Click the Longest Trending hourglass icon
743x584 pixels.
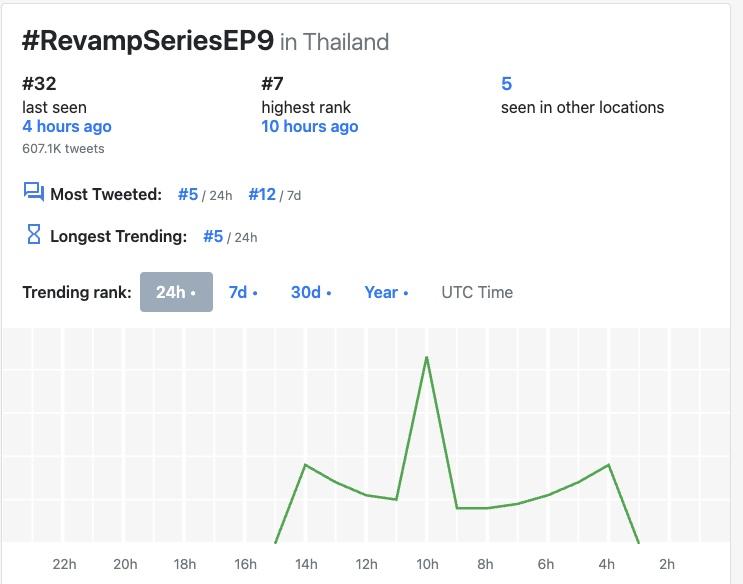coord(33,235)
